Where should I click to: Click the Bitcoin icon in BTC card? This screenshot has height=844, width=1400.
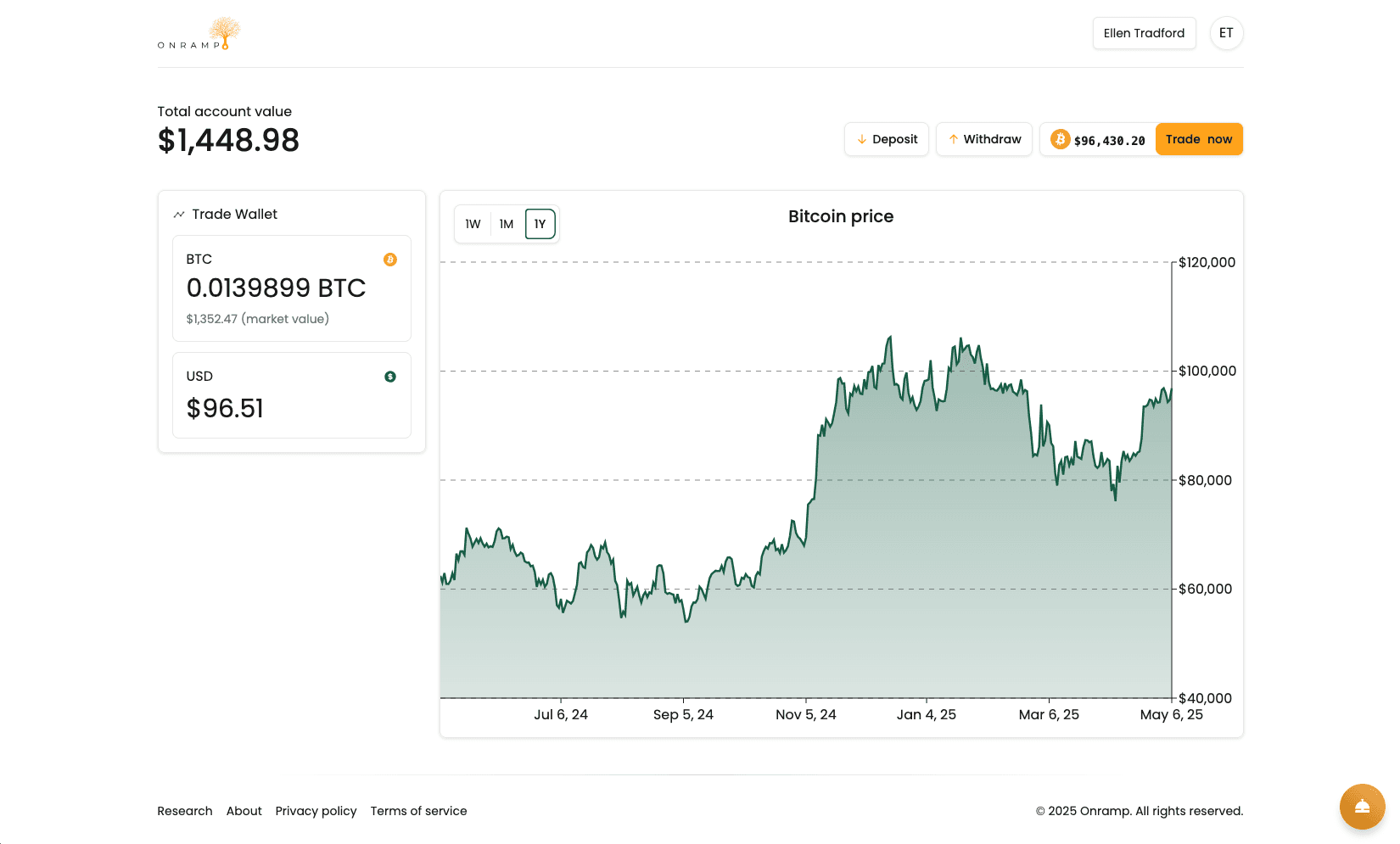tap(390, 260)
